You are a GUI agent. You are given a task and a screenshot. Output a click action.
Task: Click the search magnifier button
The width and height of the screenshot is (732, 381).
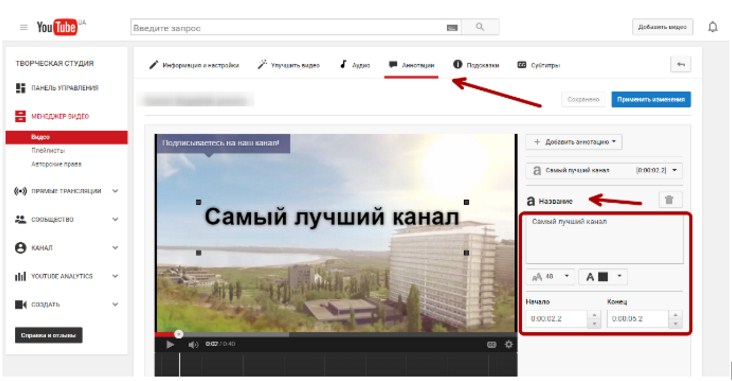(480, 27)
